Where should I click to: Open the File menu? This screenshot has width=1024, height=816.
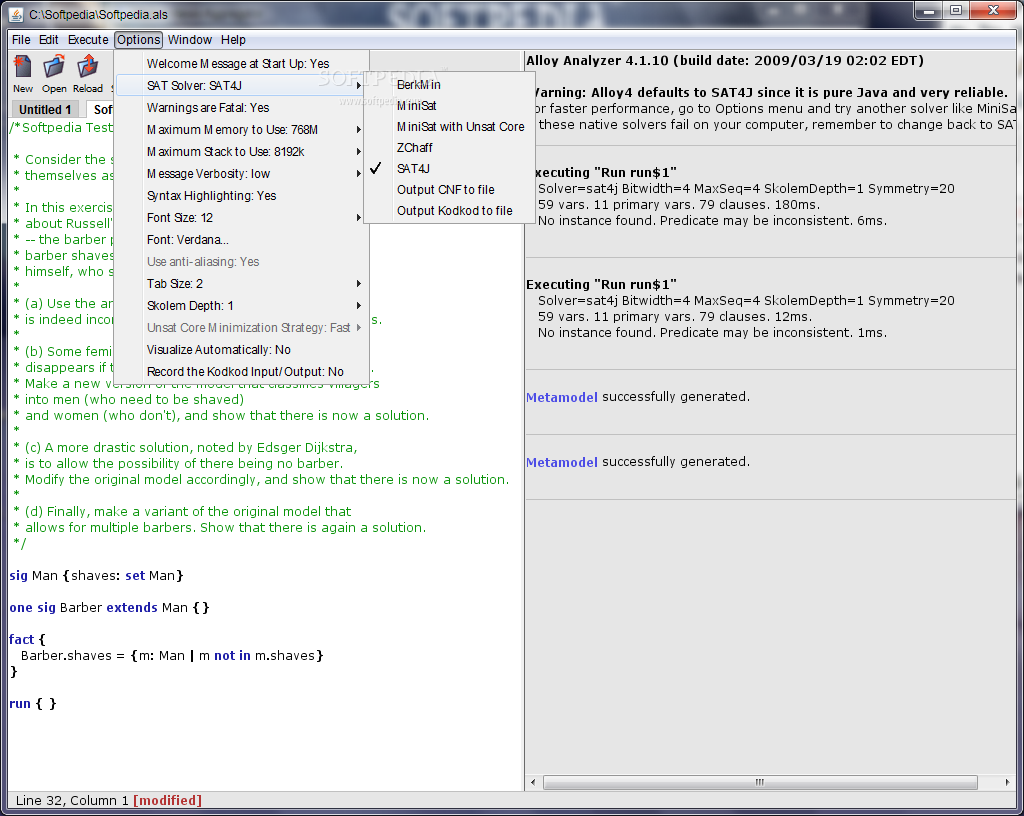point(21,40)
